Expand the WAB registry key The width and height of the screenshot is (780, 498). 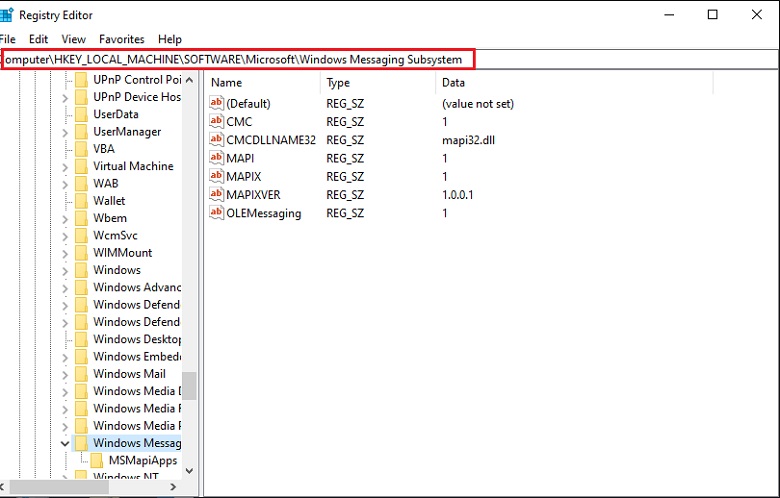[x=65, y=184]
